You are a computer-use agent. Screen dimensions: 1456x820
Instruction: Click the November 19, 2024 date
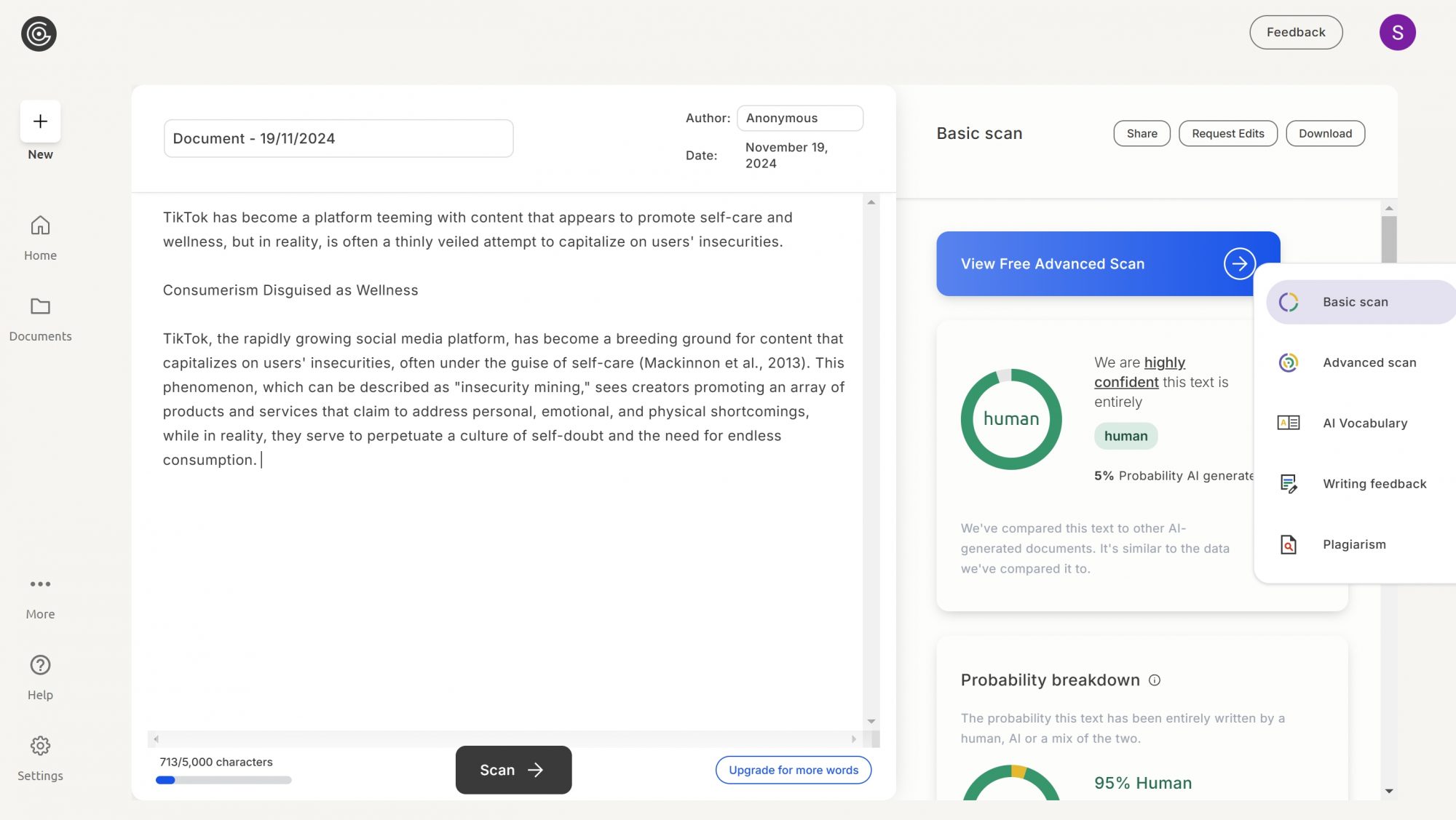(x=786, y=155)
